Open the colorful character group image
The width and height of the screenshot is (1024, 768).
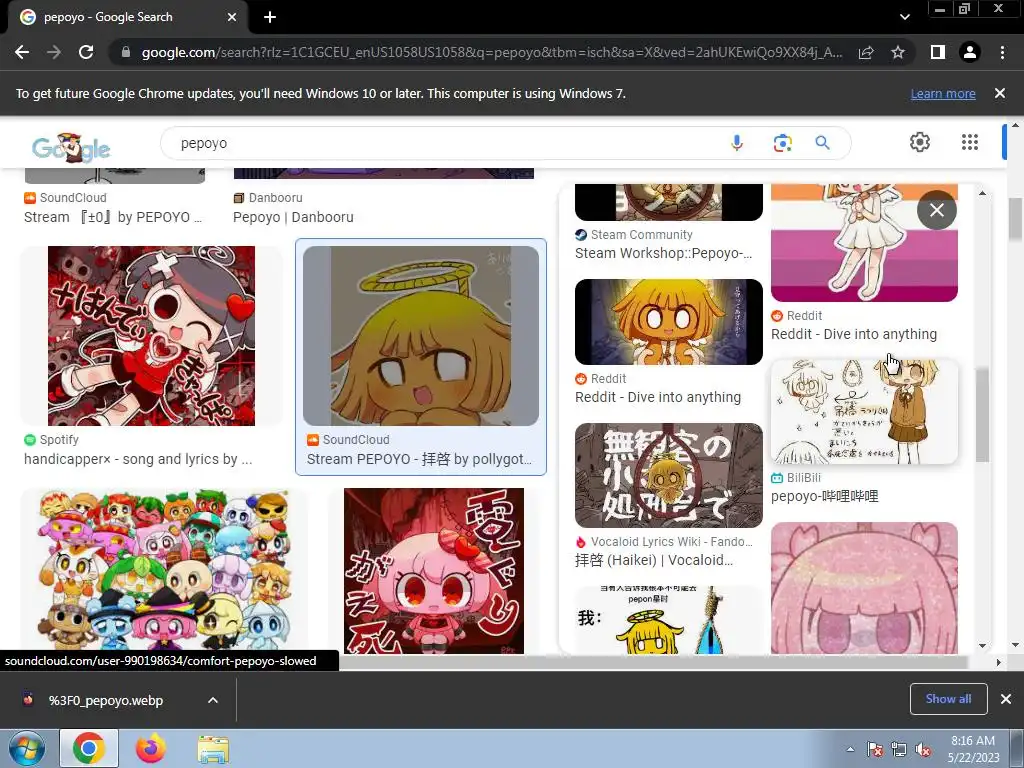[163, 571]
